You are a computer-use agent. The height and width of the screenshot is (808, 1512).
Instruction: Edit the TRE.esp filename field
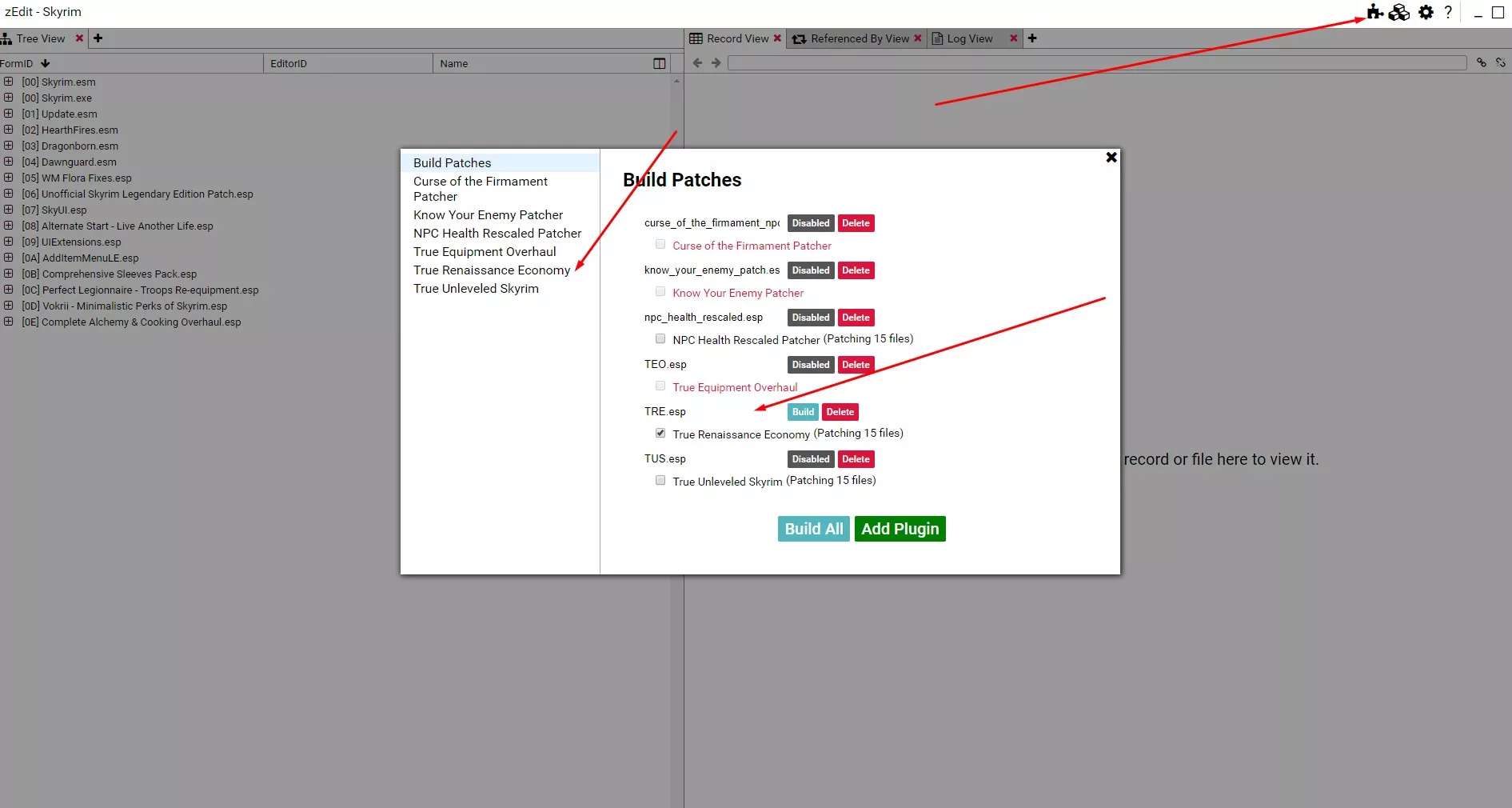point(712,411)
